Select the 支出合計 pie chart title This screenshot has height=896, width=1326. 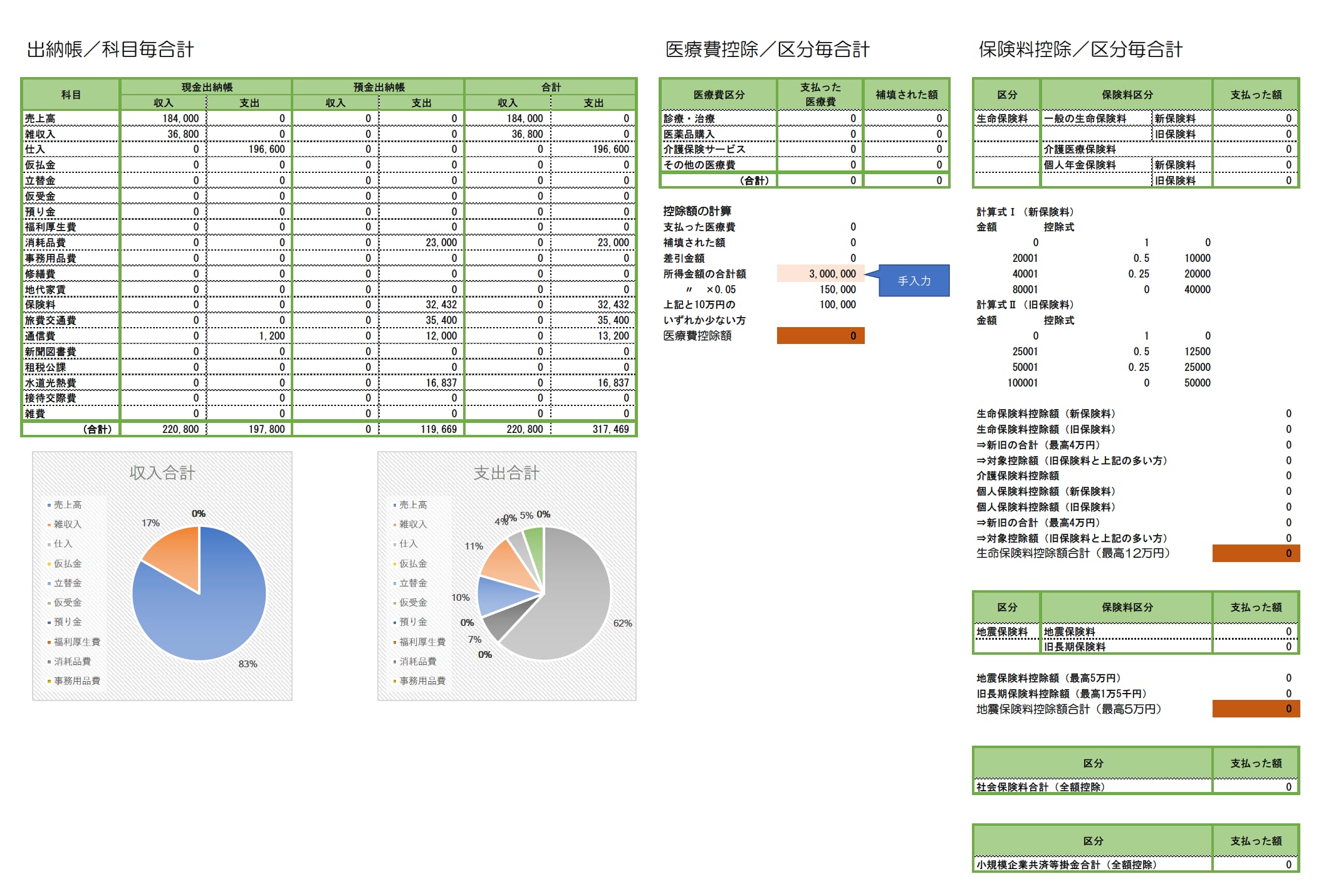506,473
